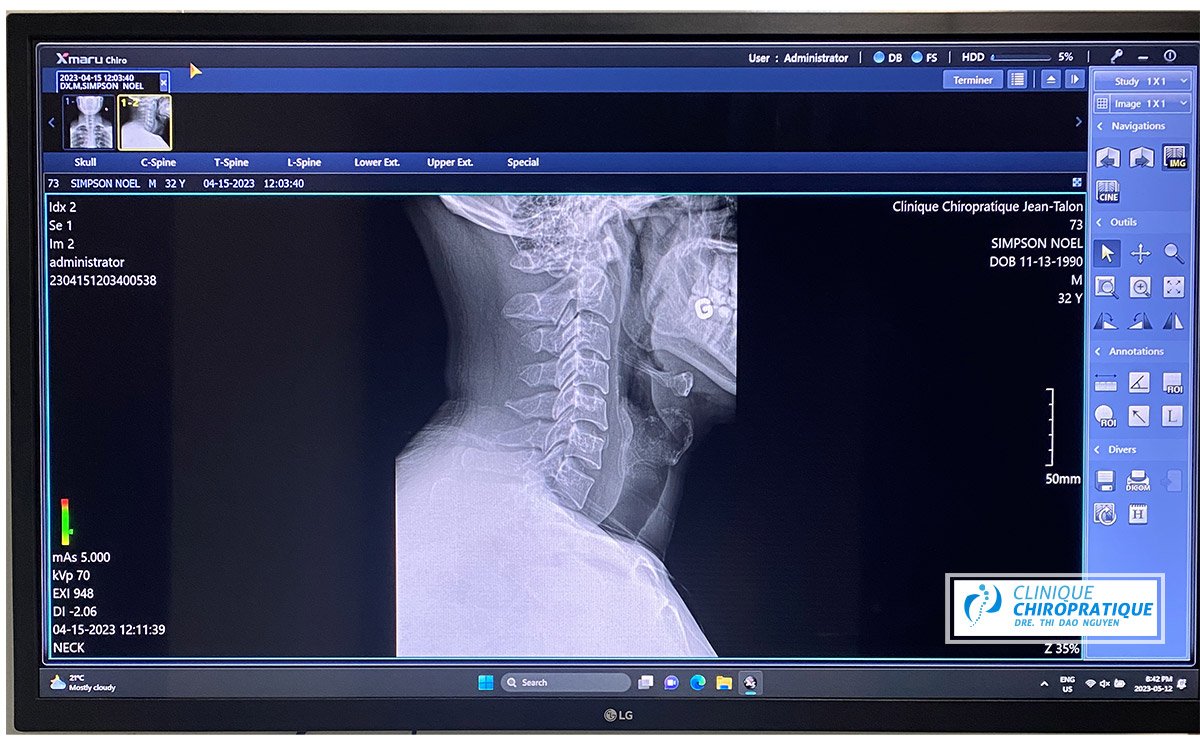This screenshot has width=1200, height=751.
Task: Choose the circular ROI annotation tool
Action: click(x=1107, y=416)
